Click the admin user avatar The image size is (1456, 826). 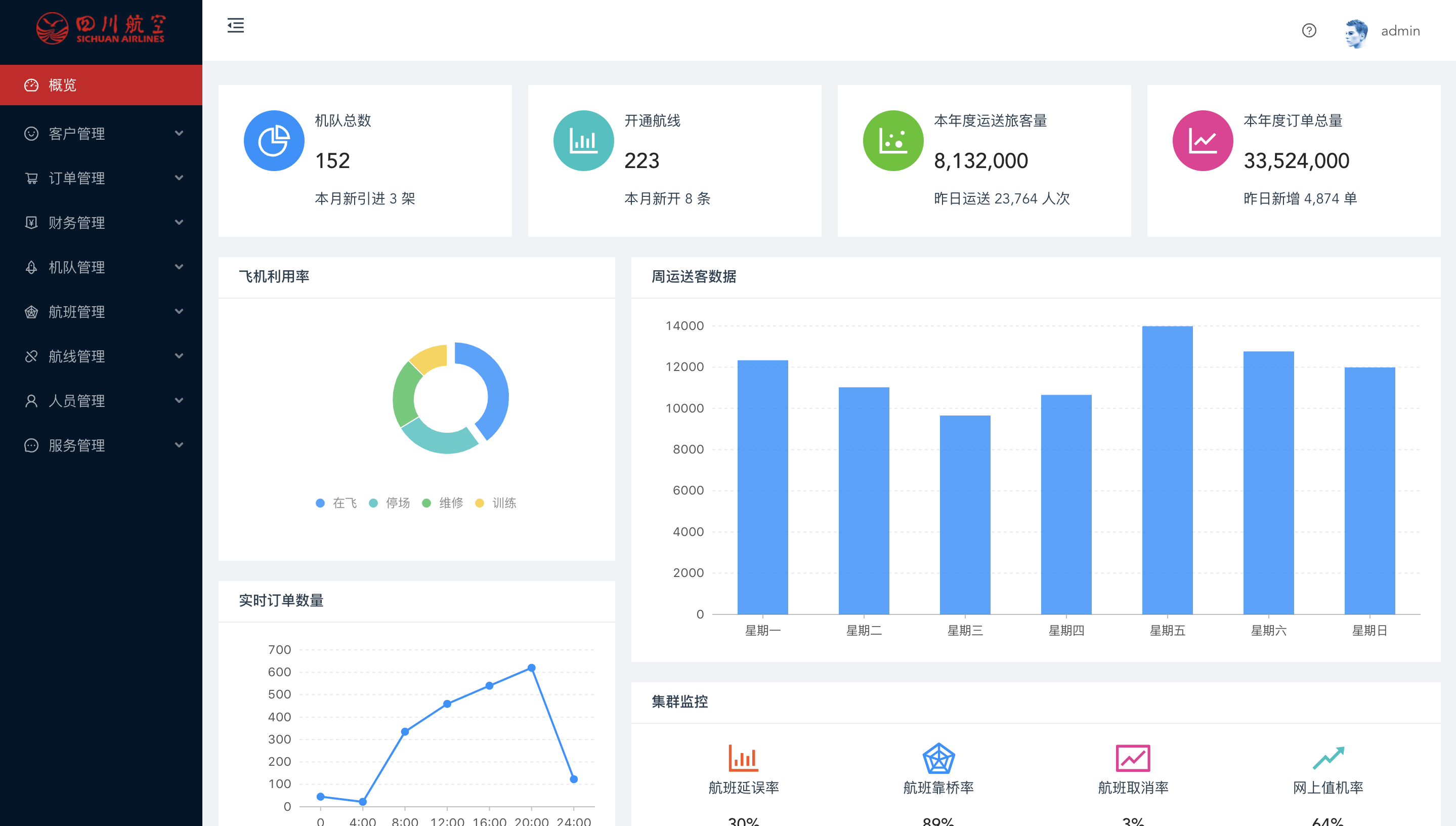coord(1356,33)
